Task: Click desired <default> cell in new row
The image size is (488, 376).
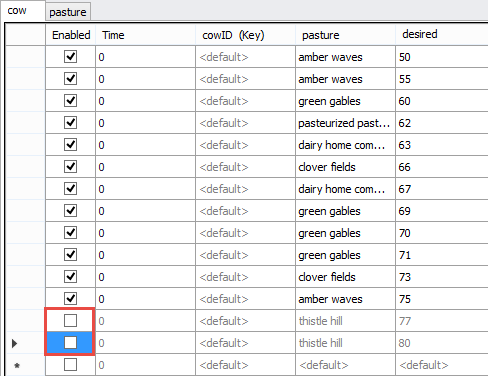Action: click(x=442, y=365)
